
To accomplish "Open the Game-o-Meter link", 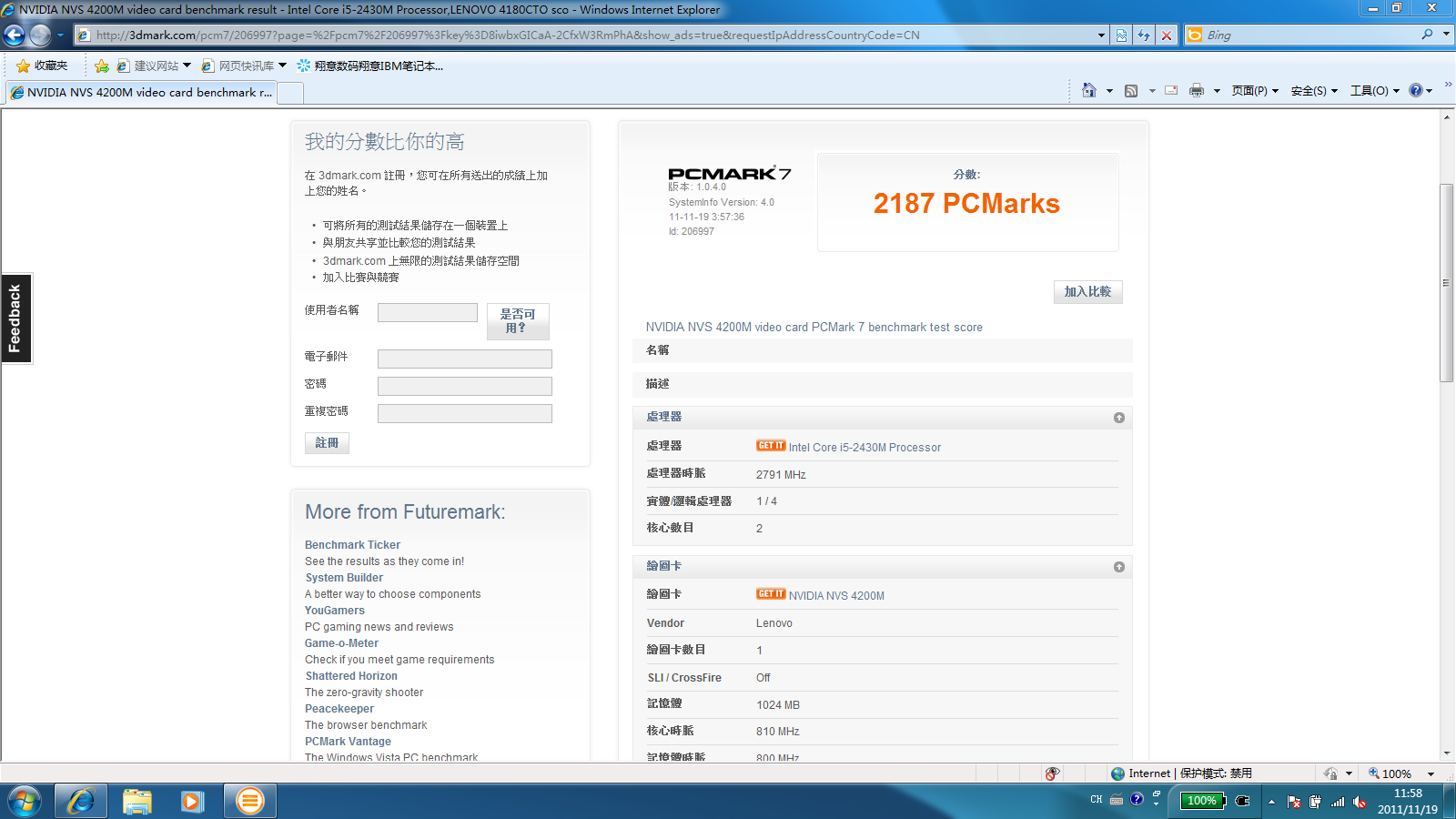I will (x=341, y=643).
